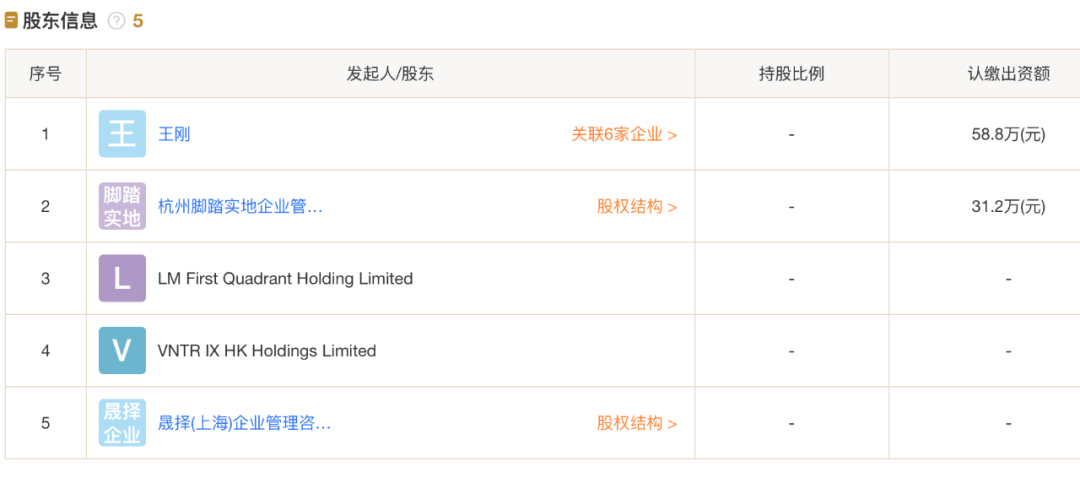Image resolution: width=1080 pixels, height=478 pixels.
Task: Click the 58.8万(元) contribution amount
Action: tap(1008, 134)
